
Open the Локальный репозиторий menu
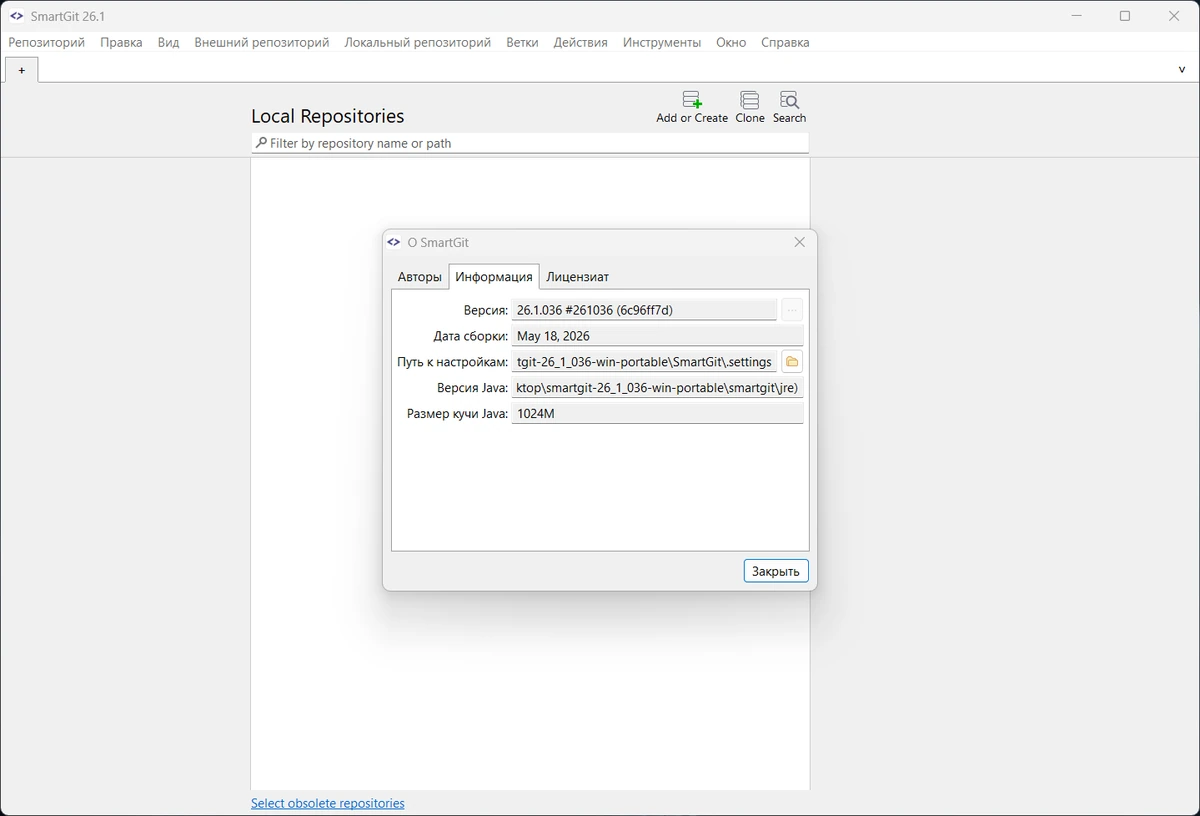pyautogui.click(x=418, y=42)
